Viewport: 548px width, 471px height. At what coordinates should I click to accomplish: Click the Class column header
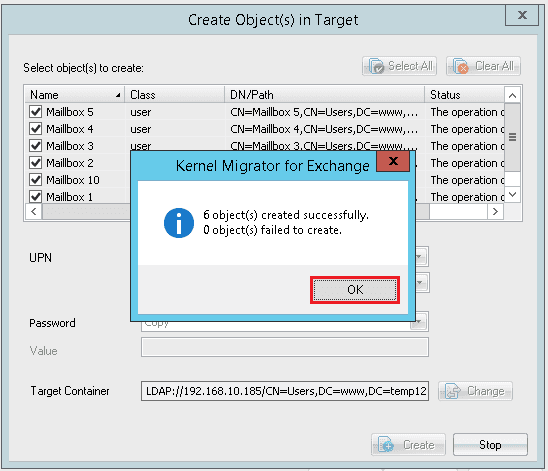click(174, 95)
